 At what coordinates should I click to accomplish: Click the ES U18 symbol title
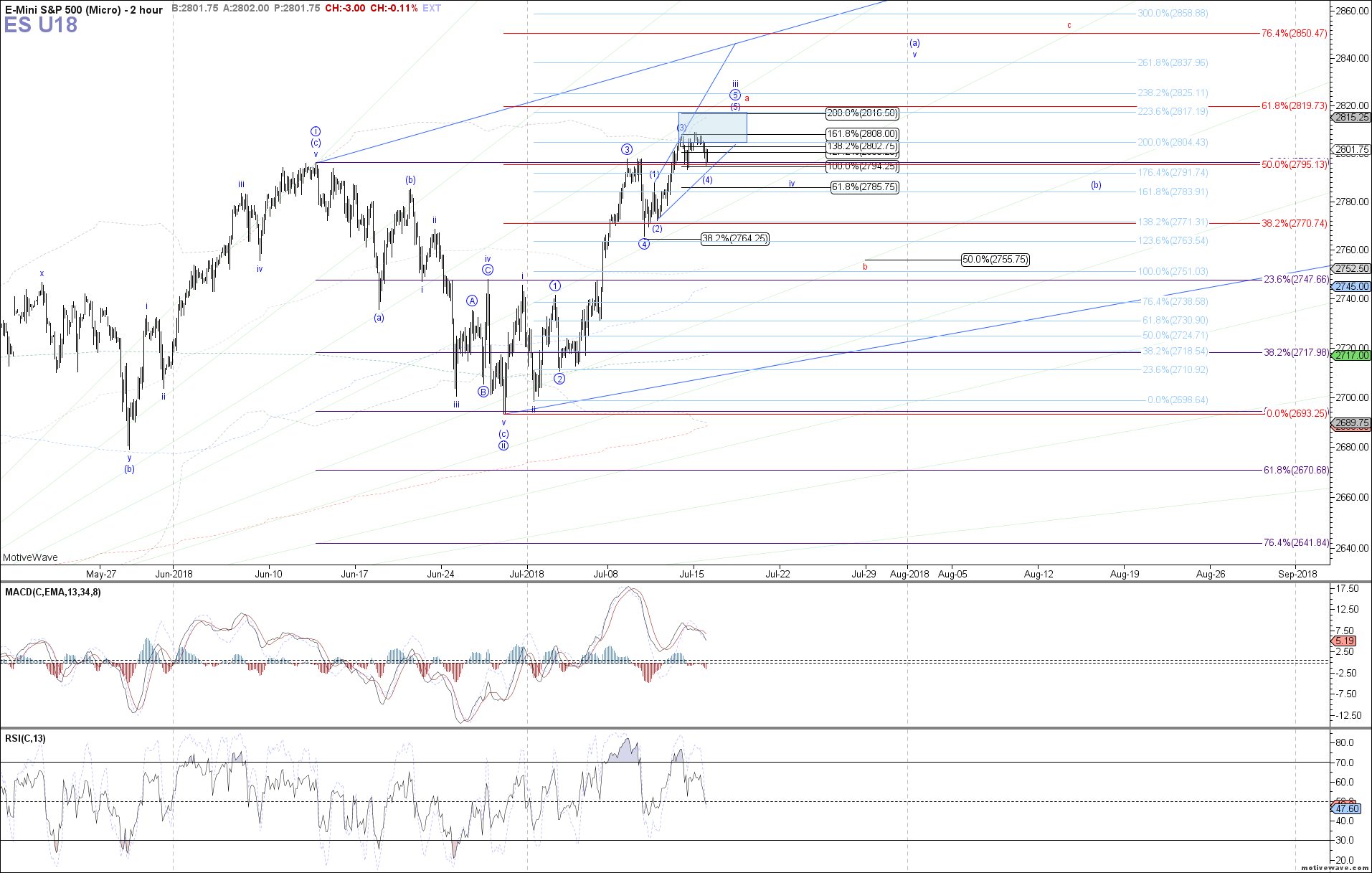pyautogui.click(x=41, y=25)
